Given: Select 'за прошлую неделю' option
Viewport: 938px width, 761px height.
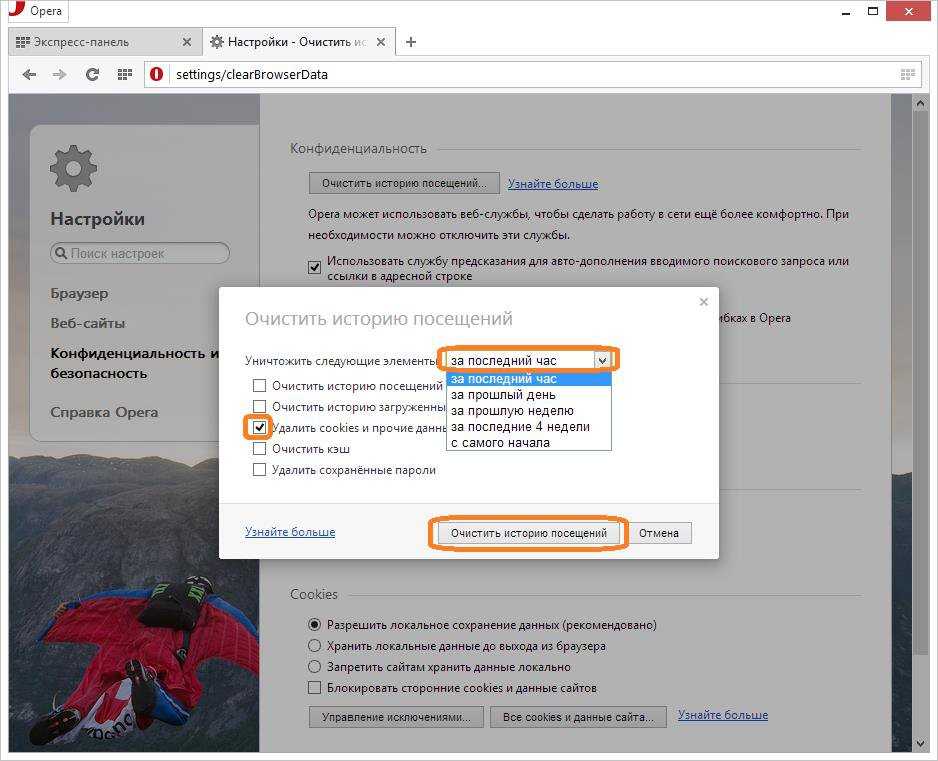Looking at the screenshot, I should click(512, 411).
